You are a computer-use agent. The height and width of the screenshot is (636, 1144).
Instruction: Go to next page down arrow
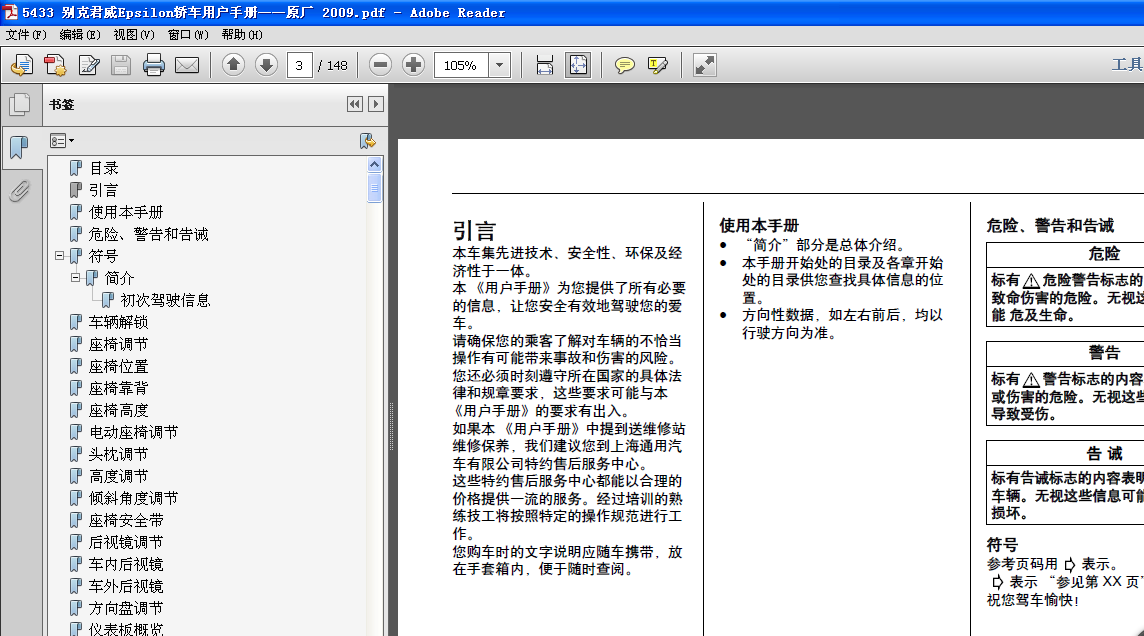266,65
